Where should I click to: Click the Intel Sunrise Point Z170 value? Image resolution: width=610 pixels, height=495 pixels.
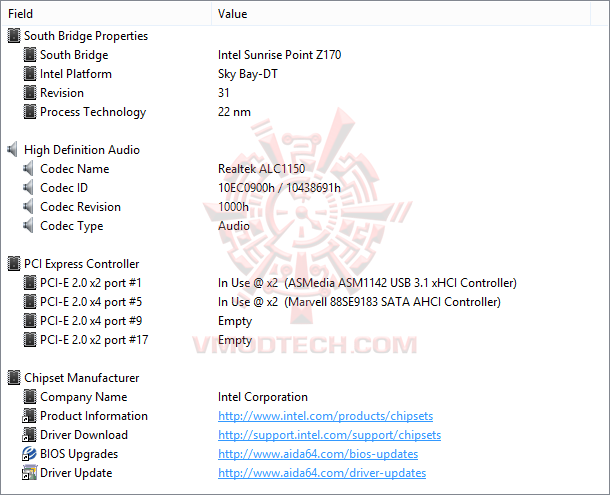(279, 55)
